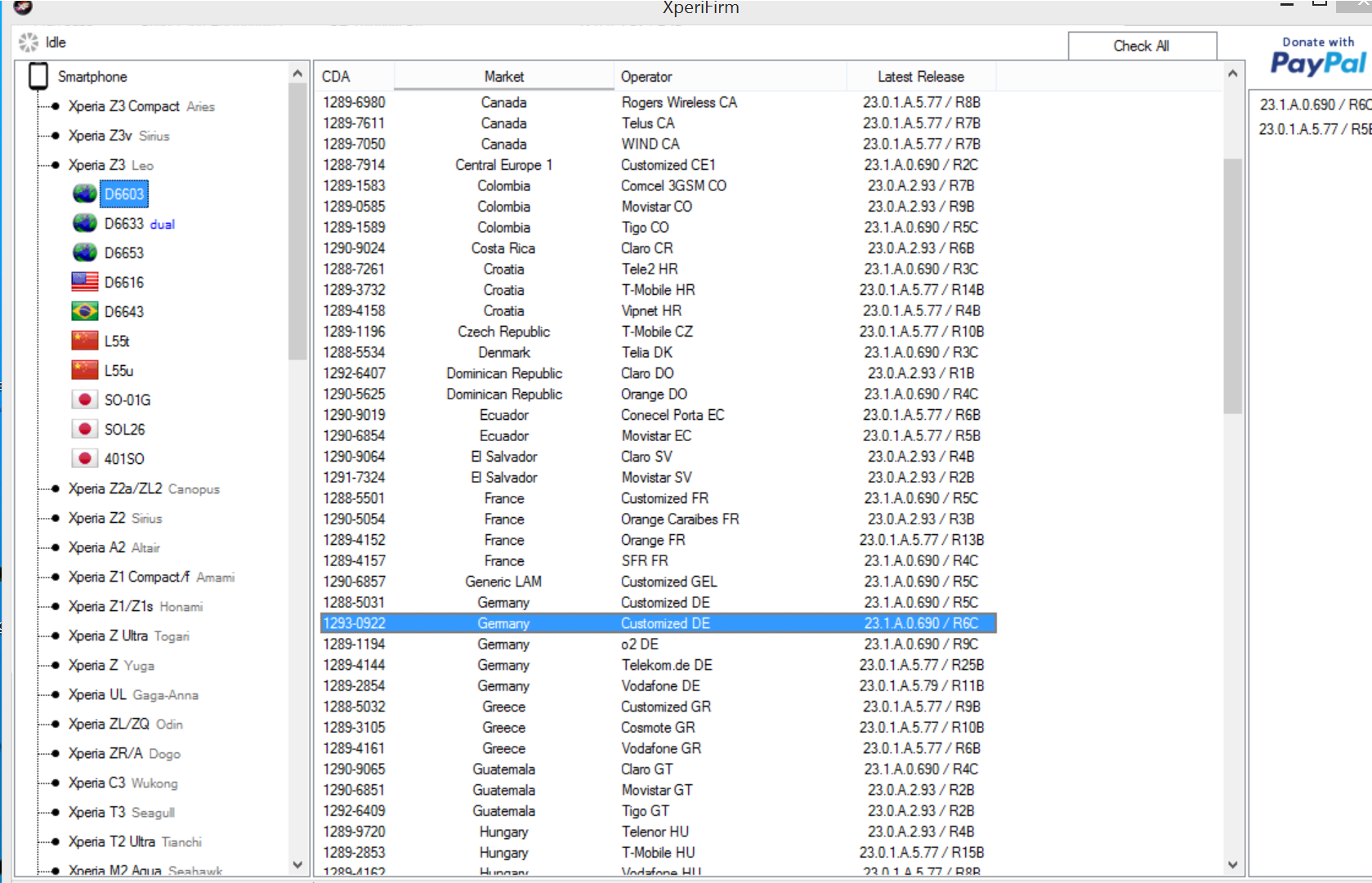Click the firmware list scrollbar up arrow

point(1232,74)
